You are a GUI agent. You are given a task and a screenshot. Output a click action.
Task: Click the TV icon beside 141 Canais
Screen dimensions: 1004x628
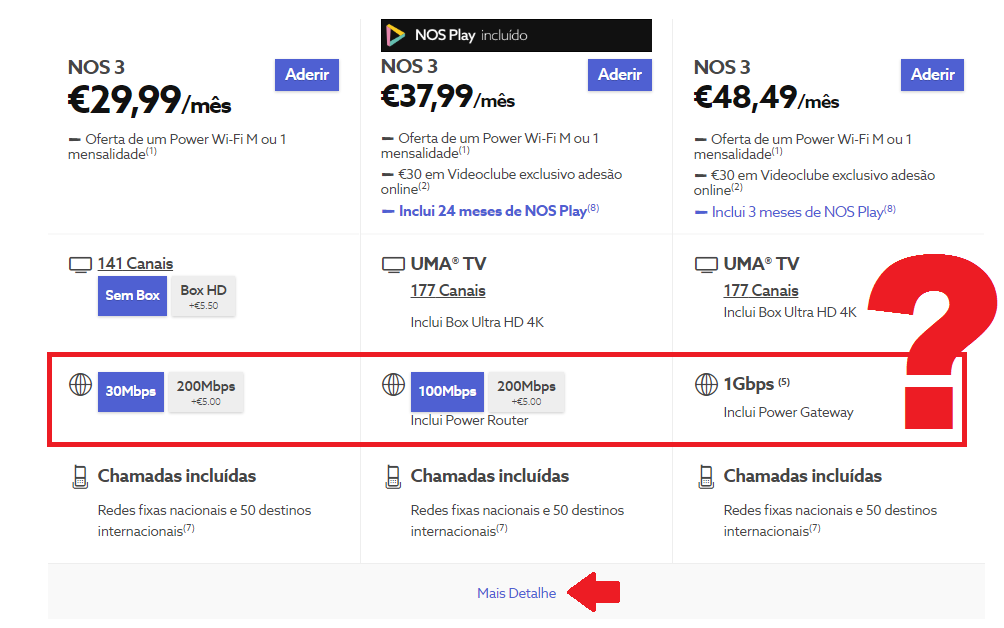click(x=79, y=265)
